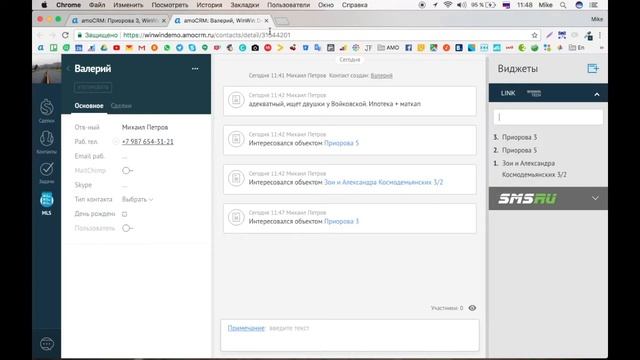
Task: Open the Приорова 5 link in feed
Action: pos(341,143)
